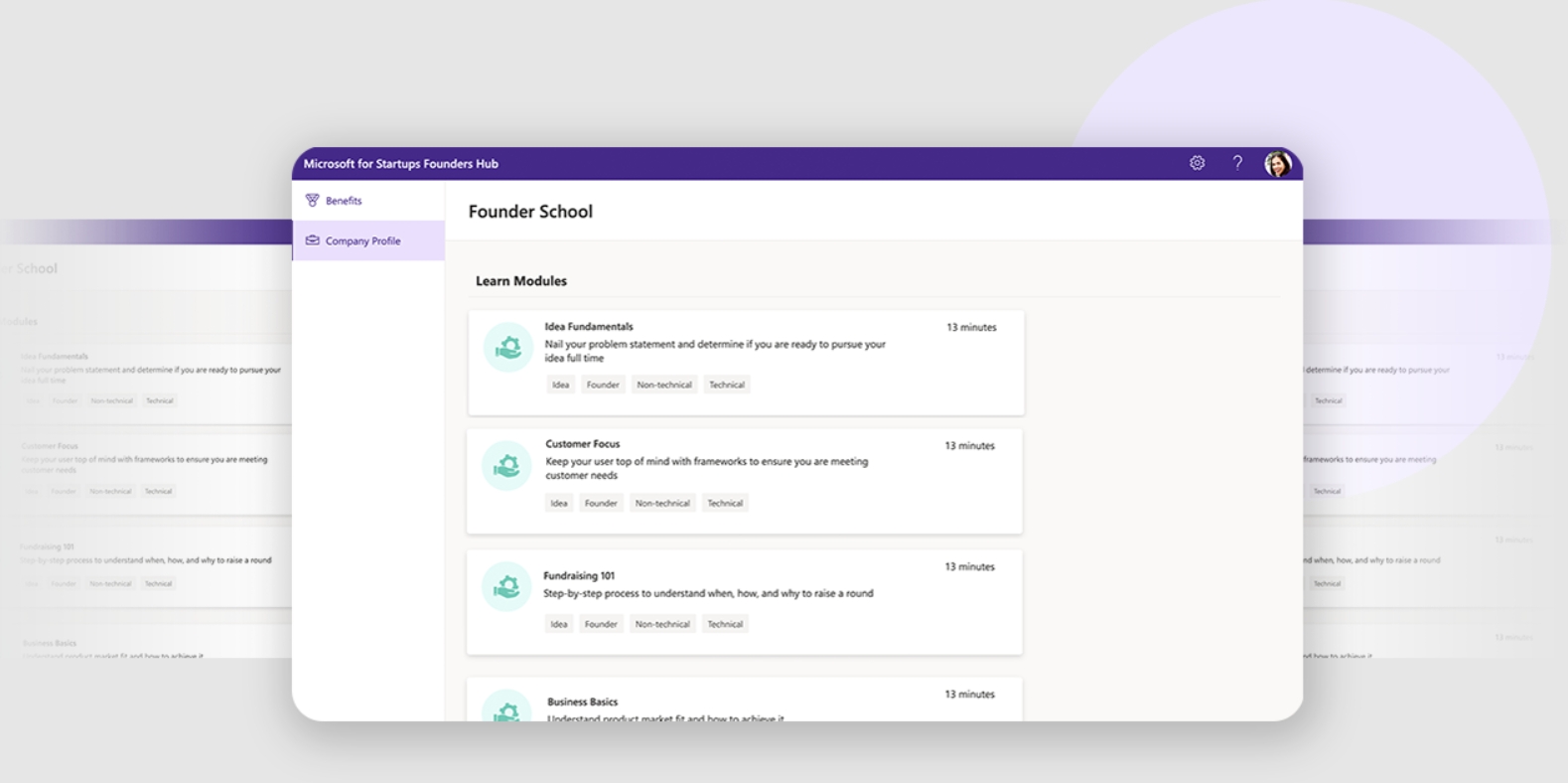Screen dimensions: 1568x783
Task: Open Customer Focus module title
Action: (x=582, y=443)
